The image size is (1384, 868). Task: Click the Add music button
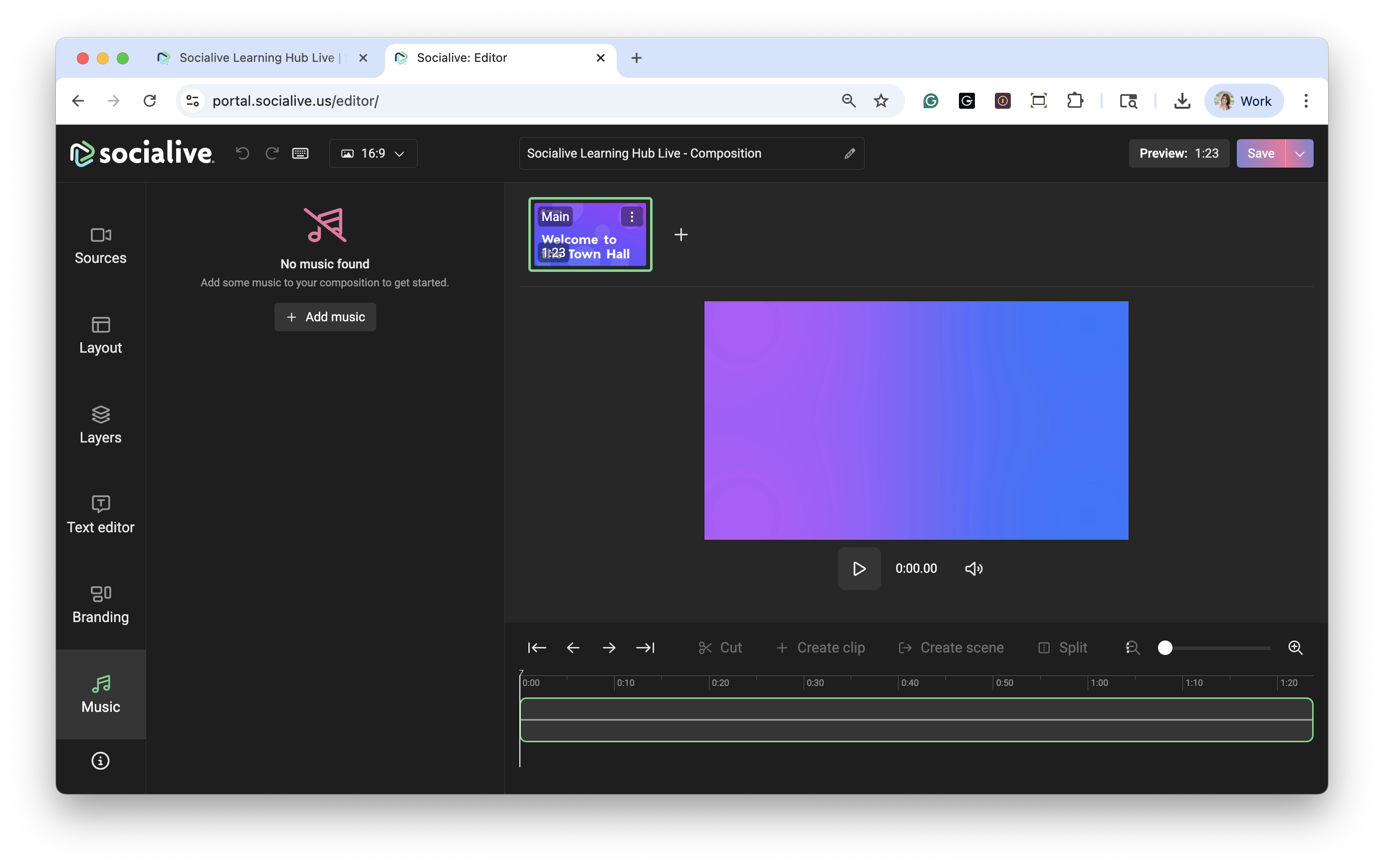pos(325,317)
